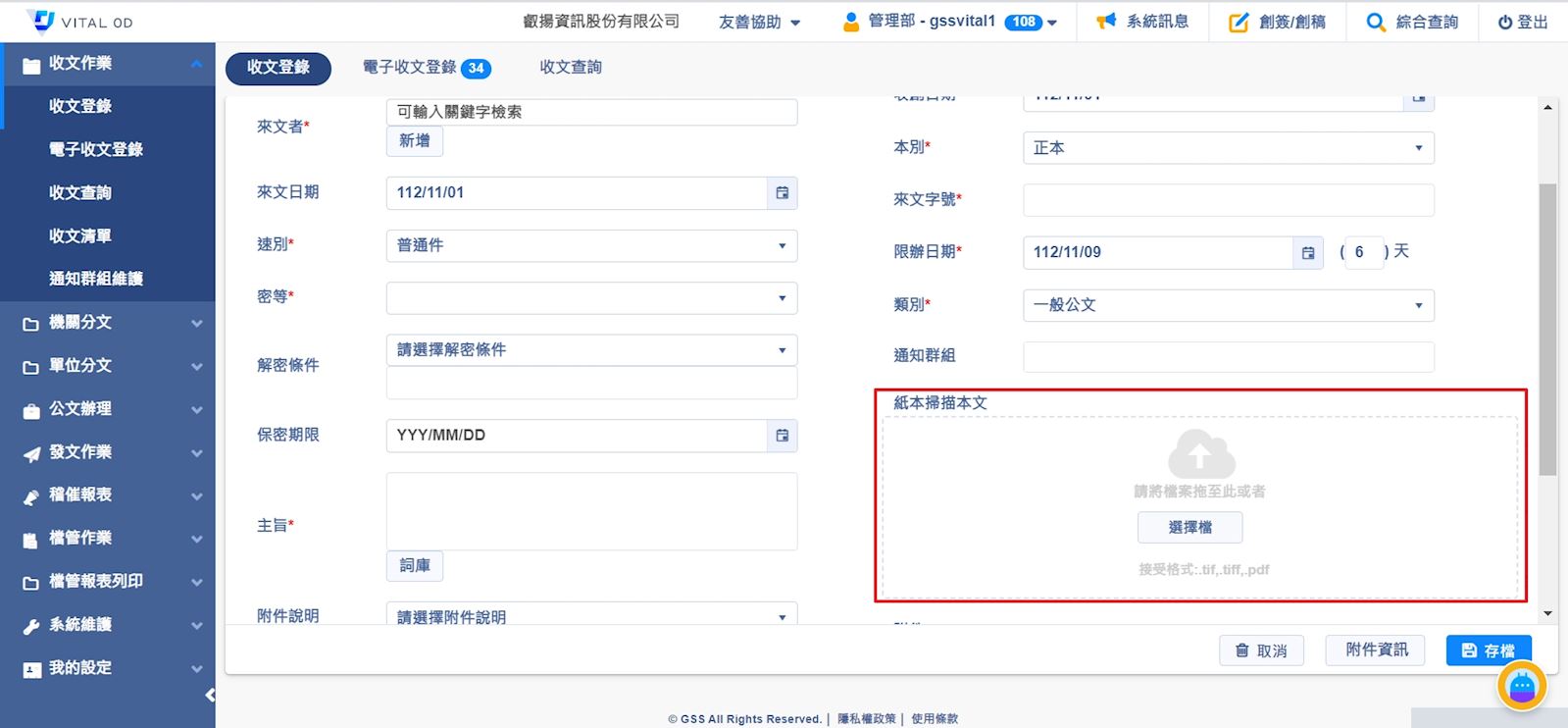The width and height of the screenshot is (1568, 728).
Task: Open calendar picker for 限辦日期
Action: pyautogui.click(x=1307, y=253)
